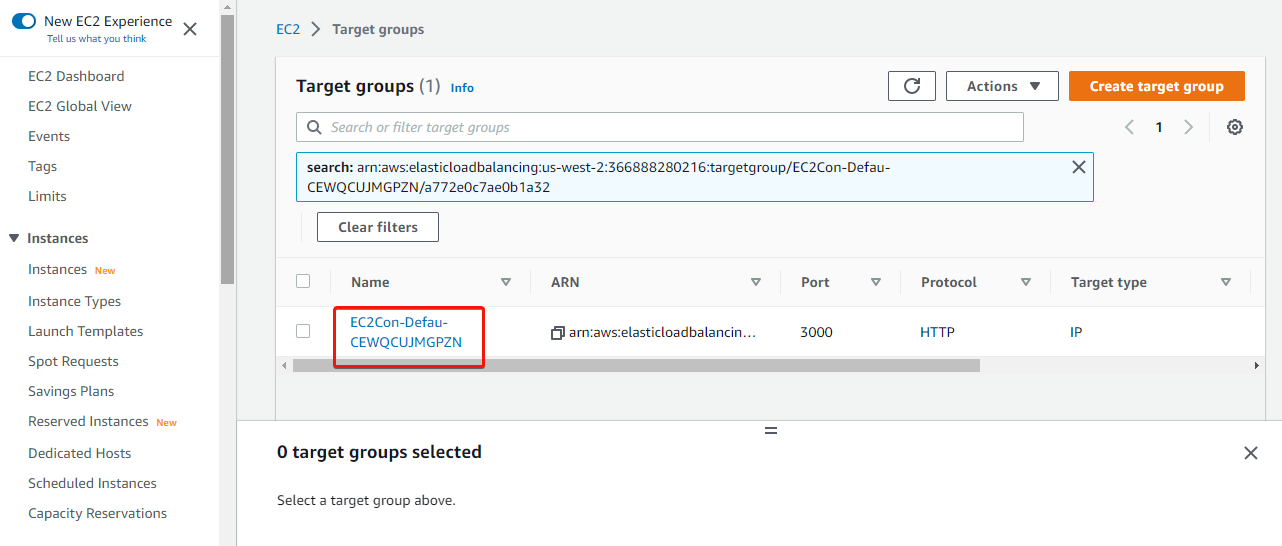This screenshot has width=1282, height=546.
Task: Open Savings Plans
Action: point(71,391)
